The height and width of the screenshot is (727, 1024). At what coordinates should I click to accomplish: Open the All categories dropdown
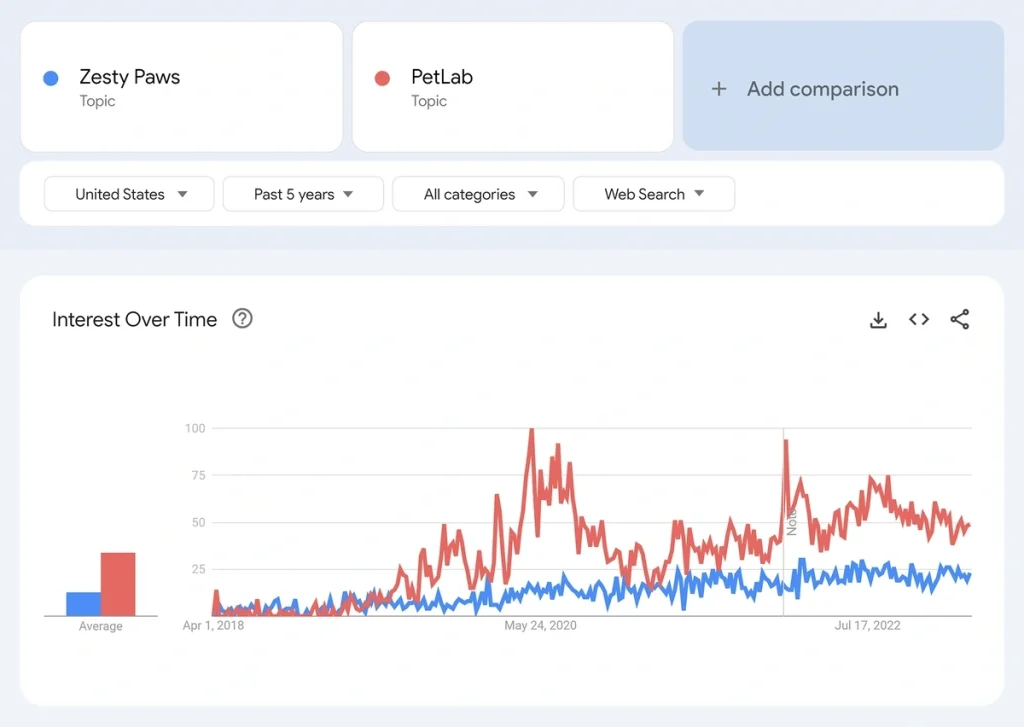pos(478,194)
